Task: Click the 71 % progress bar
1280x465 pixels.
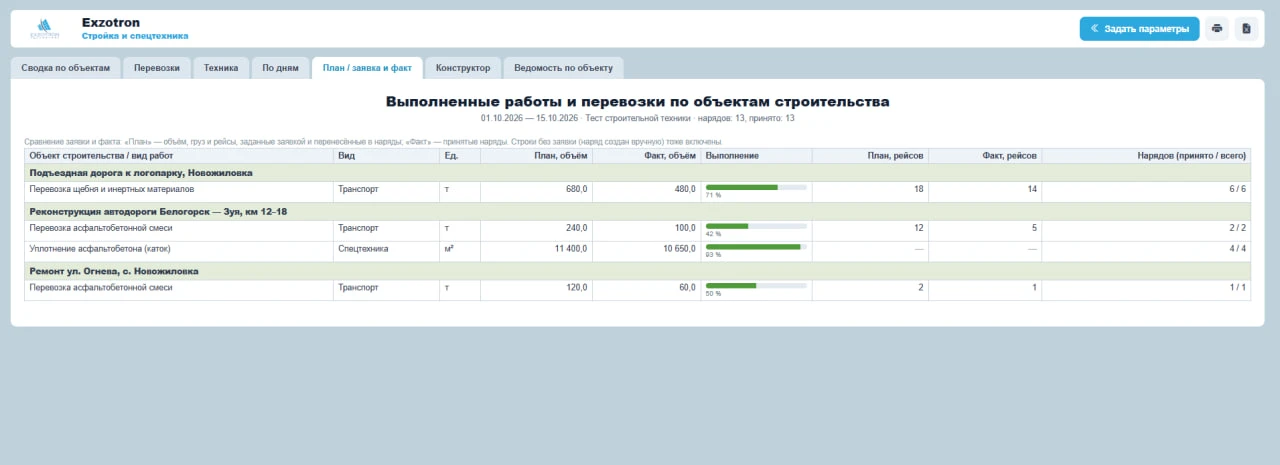Action: (x=756, y=187)
